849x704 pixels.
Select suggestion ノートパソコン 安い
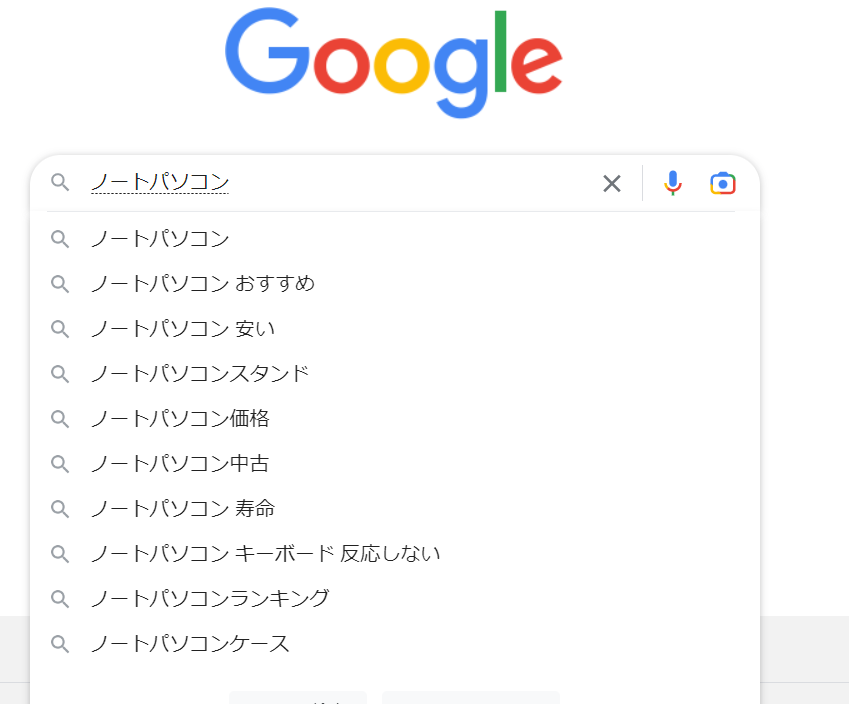click(x=182, y=329)
